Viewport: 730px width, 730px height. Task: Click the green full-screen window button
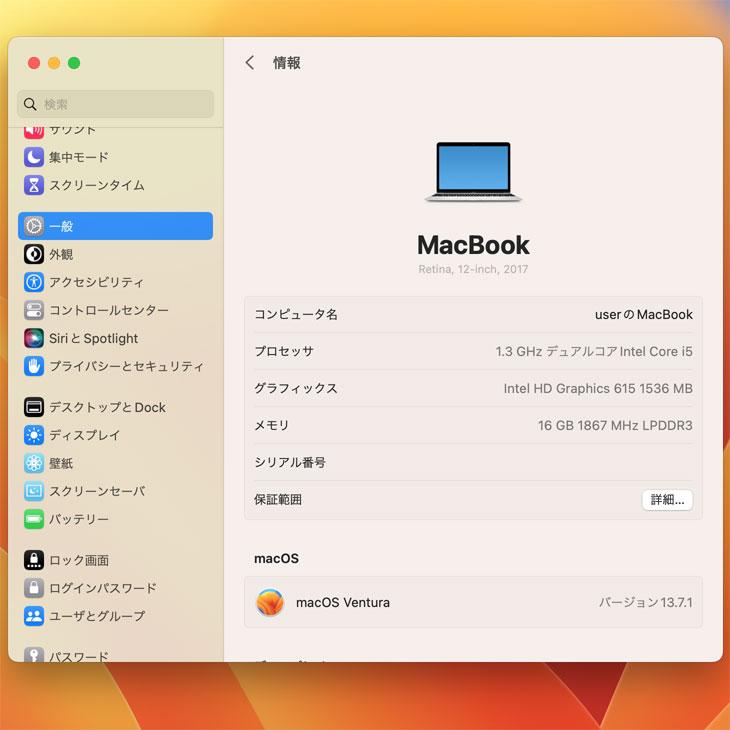74,63
